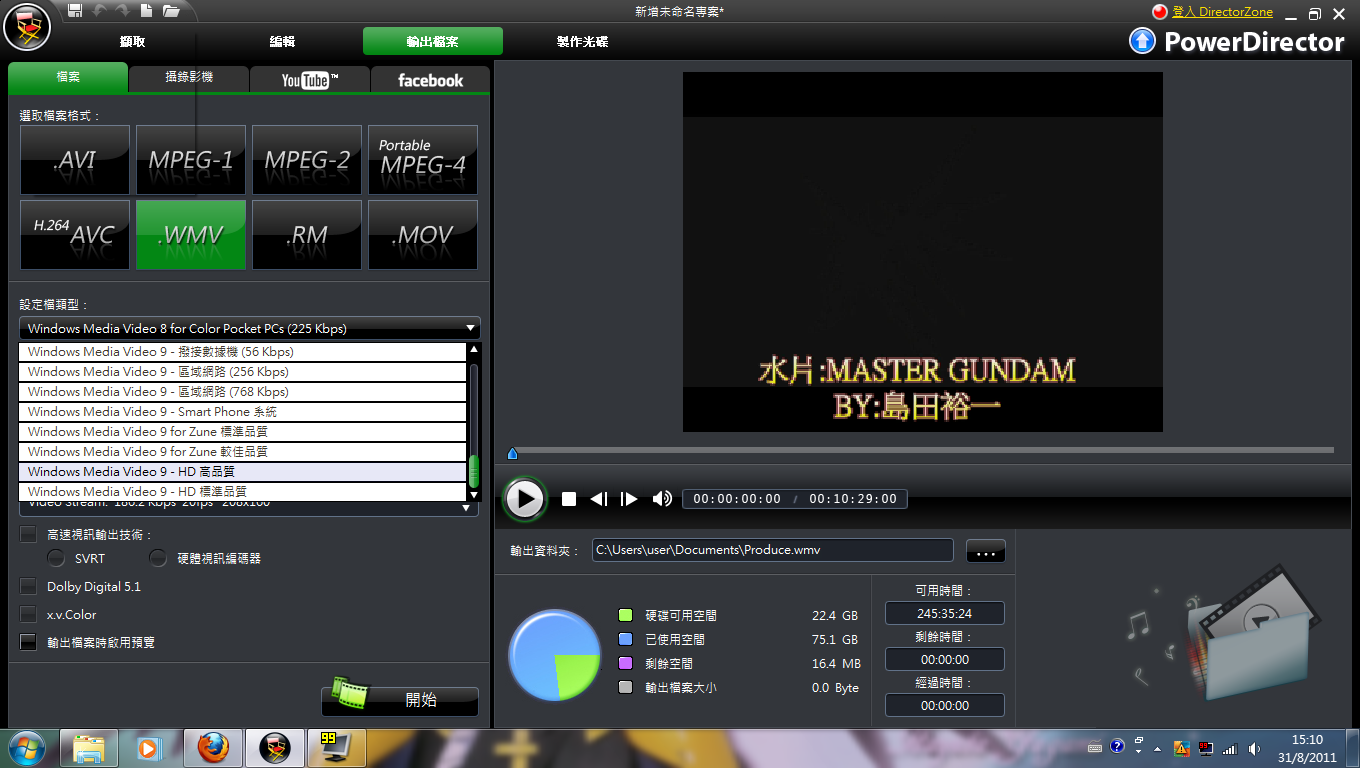
Task: Select the .AVI file format icon
Action: click(x=75, y=160)
